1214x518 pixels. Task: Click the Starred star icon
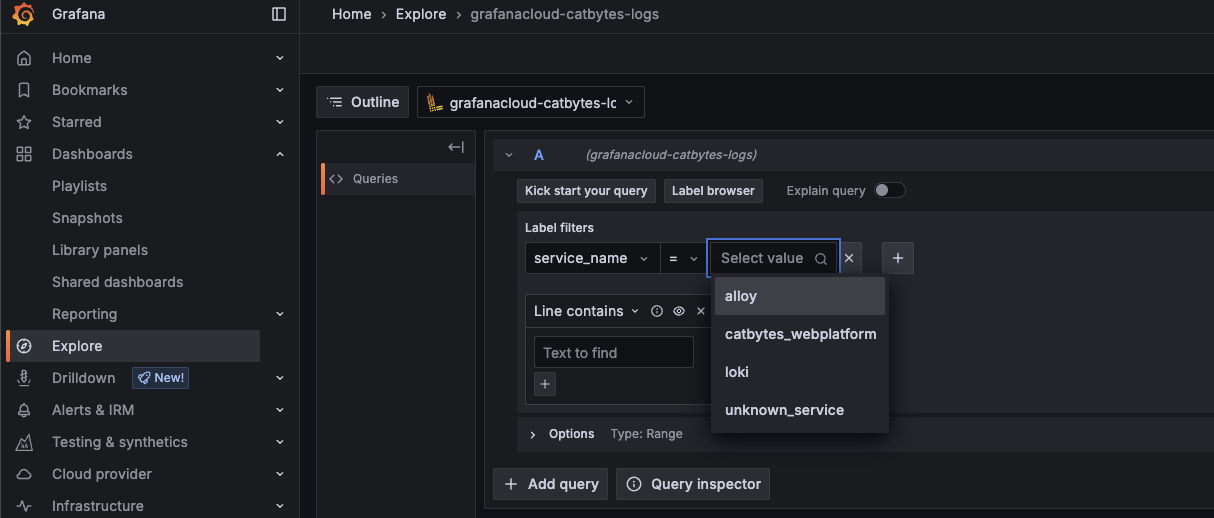click(24, 122)
